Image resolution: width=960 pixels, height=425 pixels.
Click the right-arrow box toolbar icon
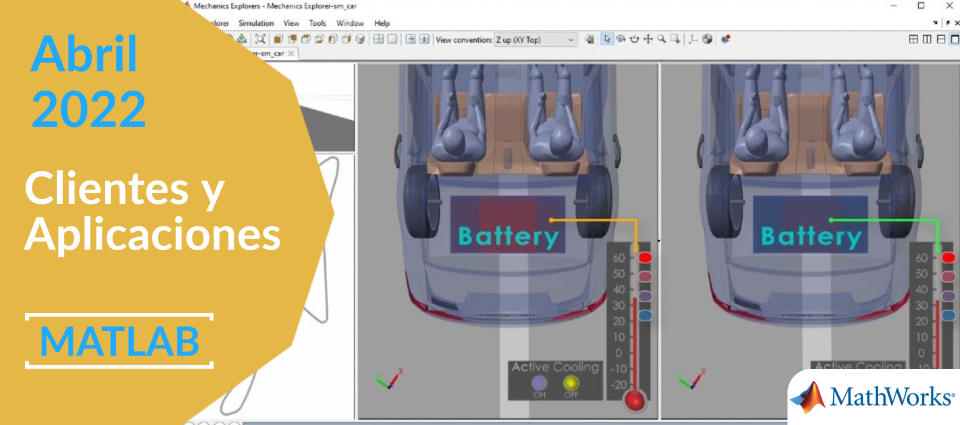(x=411, y=39)
